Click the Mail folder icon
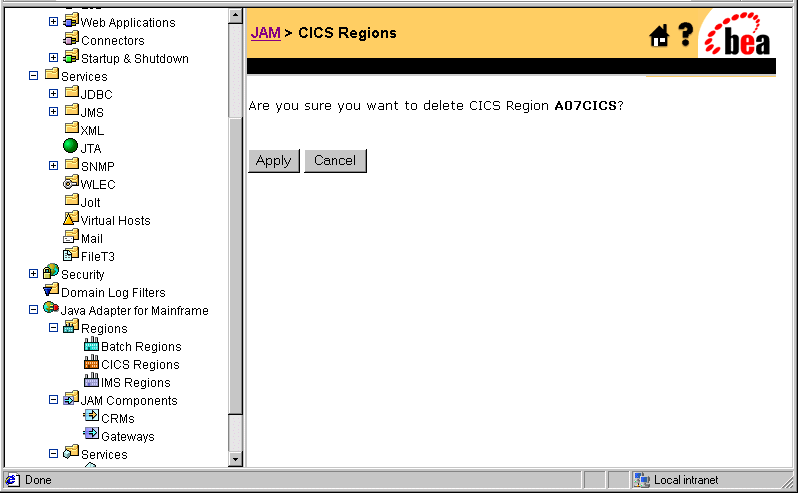Image resolution: width=798 pixels, height=493 pixels. [71, 236]
